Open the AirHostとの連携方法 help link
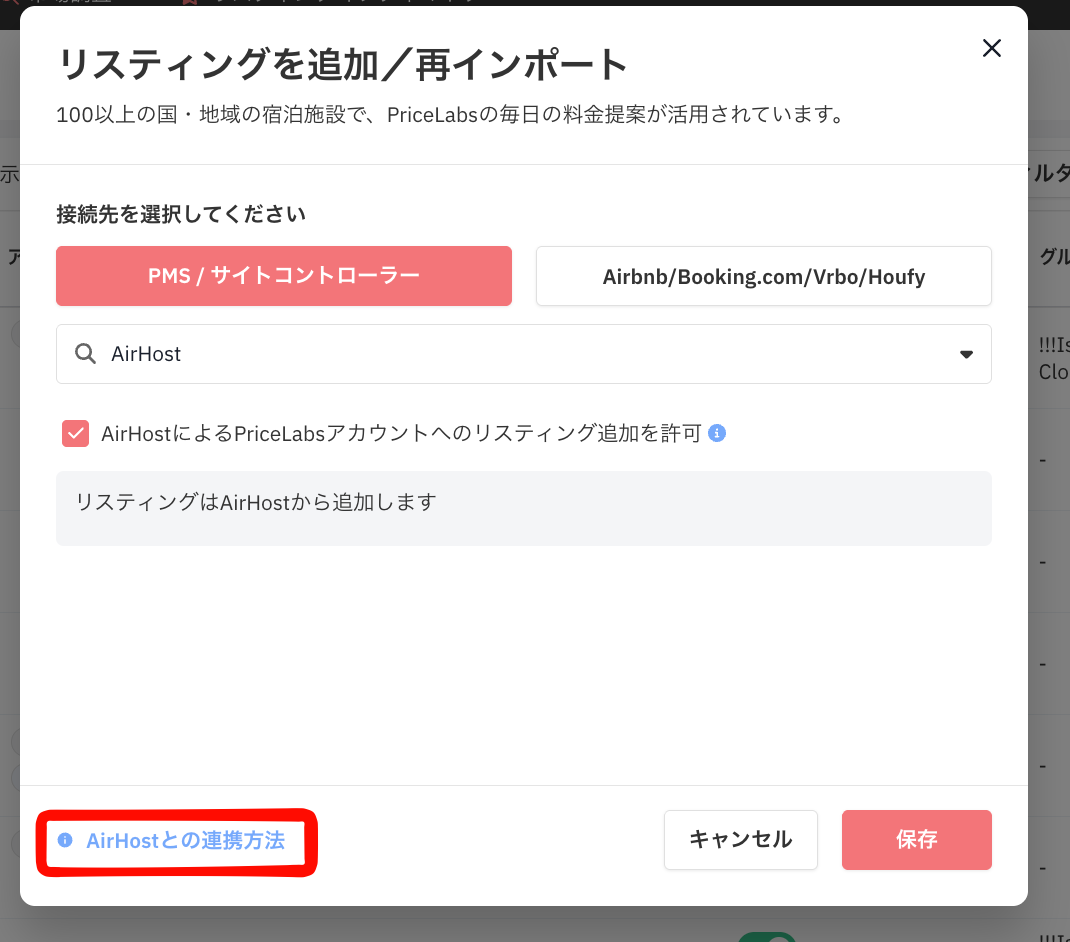This screenshot has width=1070, height=942. [185, 840]
